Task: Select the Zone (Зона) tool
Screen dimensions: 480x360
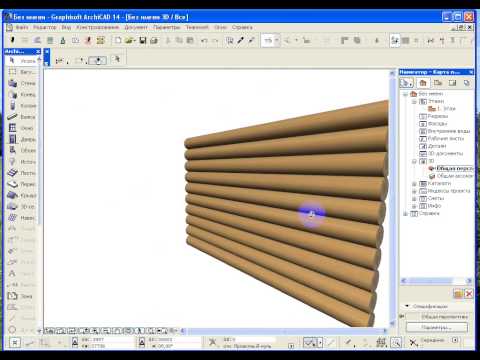Action: [x=22, y=296]
